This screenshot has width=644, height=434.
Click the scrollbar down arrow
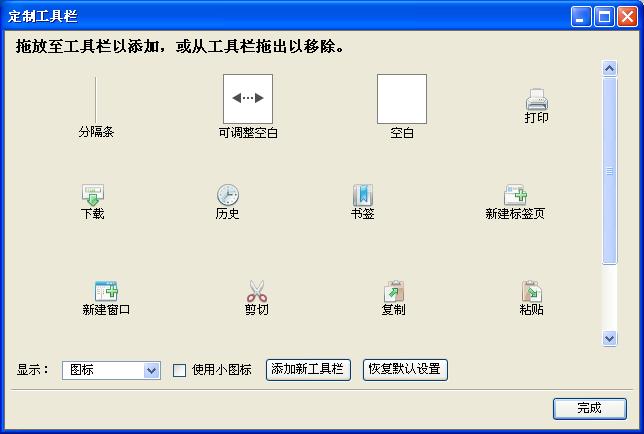point(610,339)
